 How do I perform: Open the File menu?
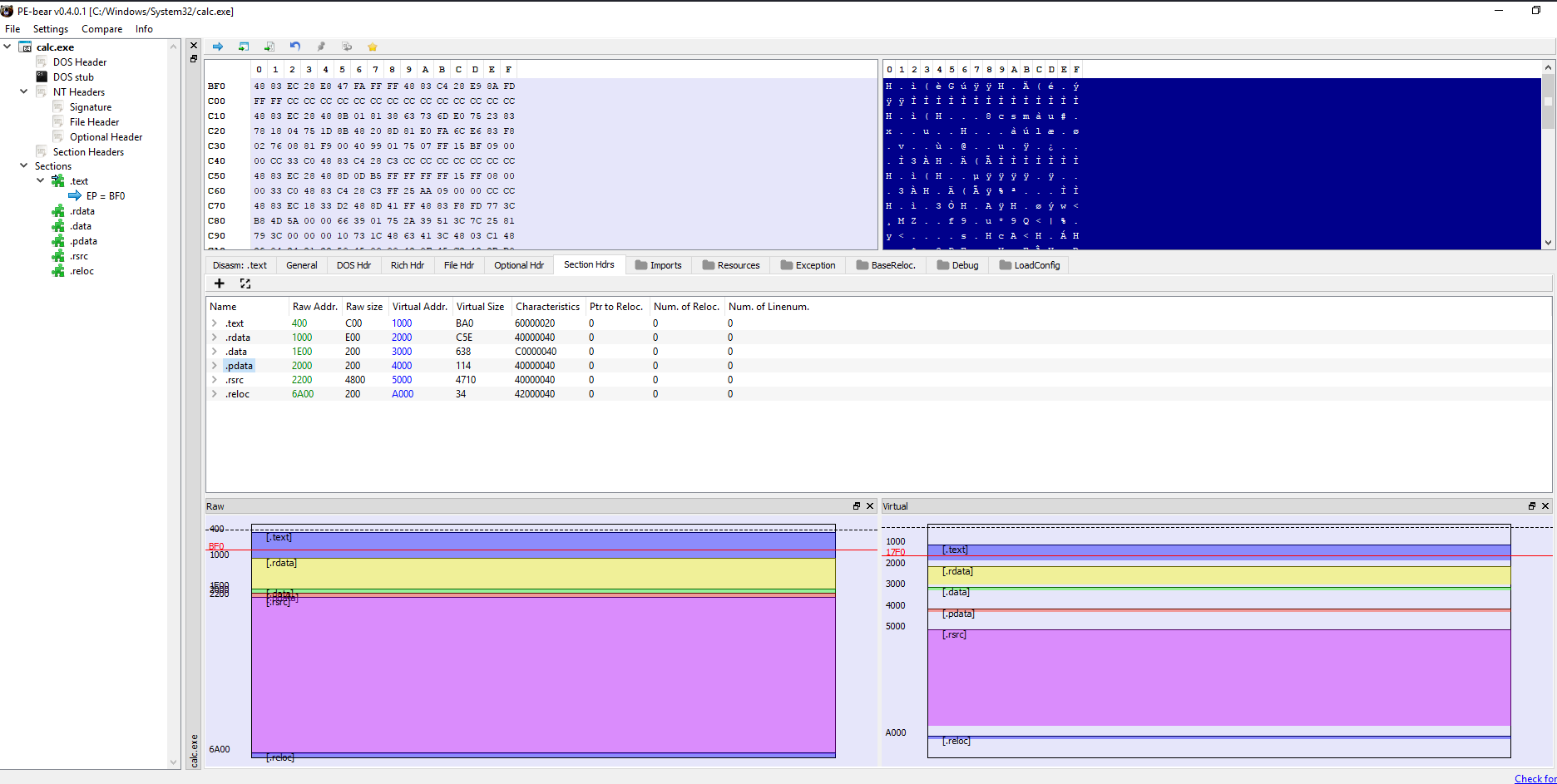[x=12, y=29]
